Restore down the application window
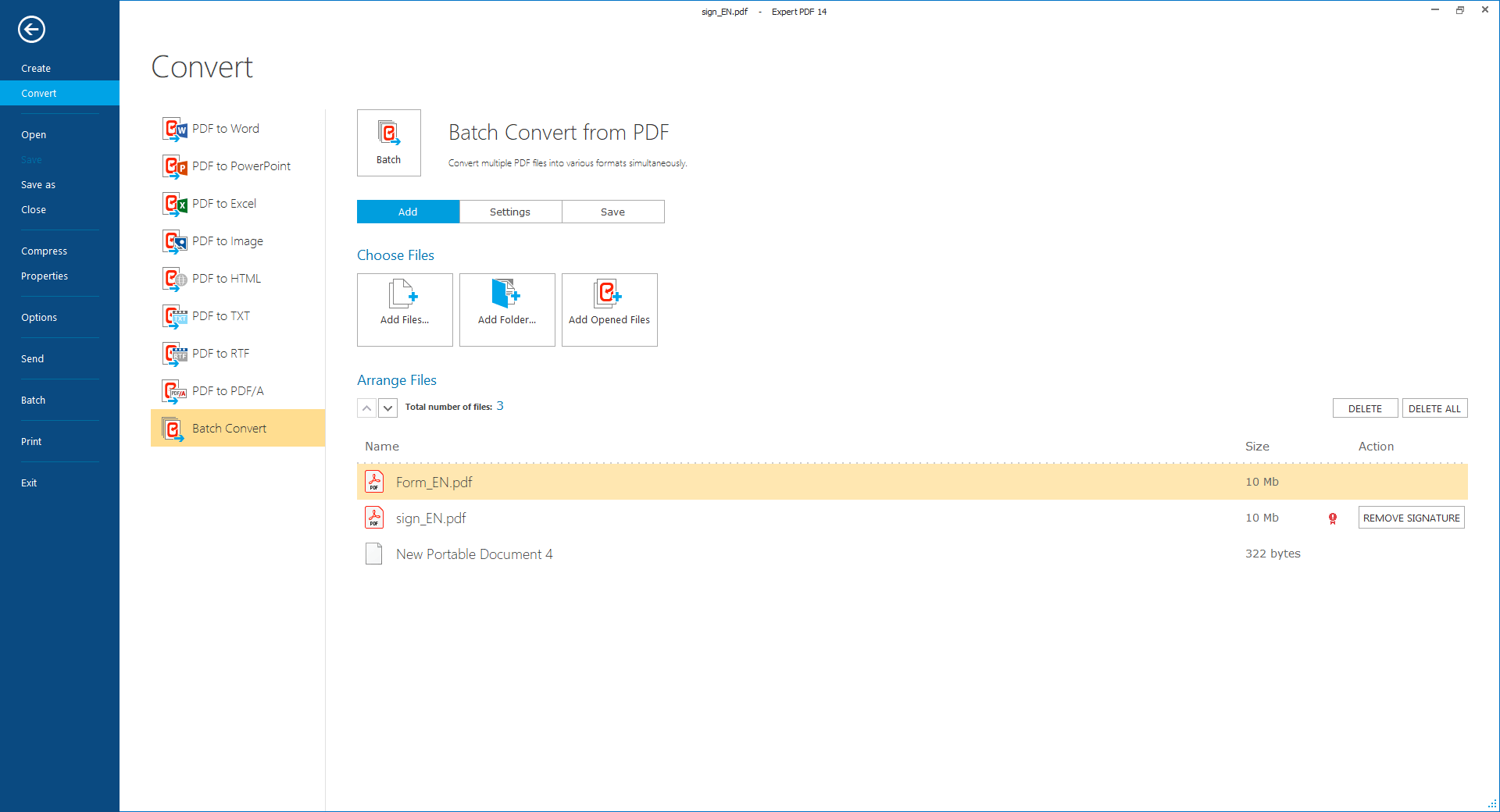 [1459, 10]
